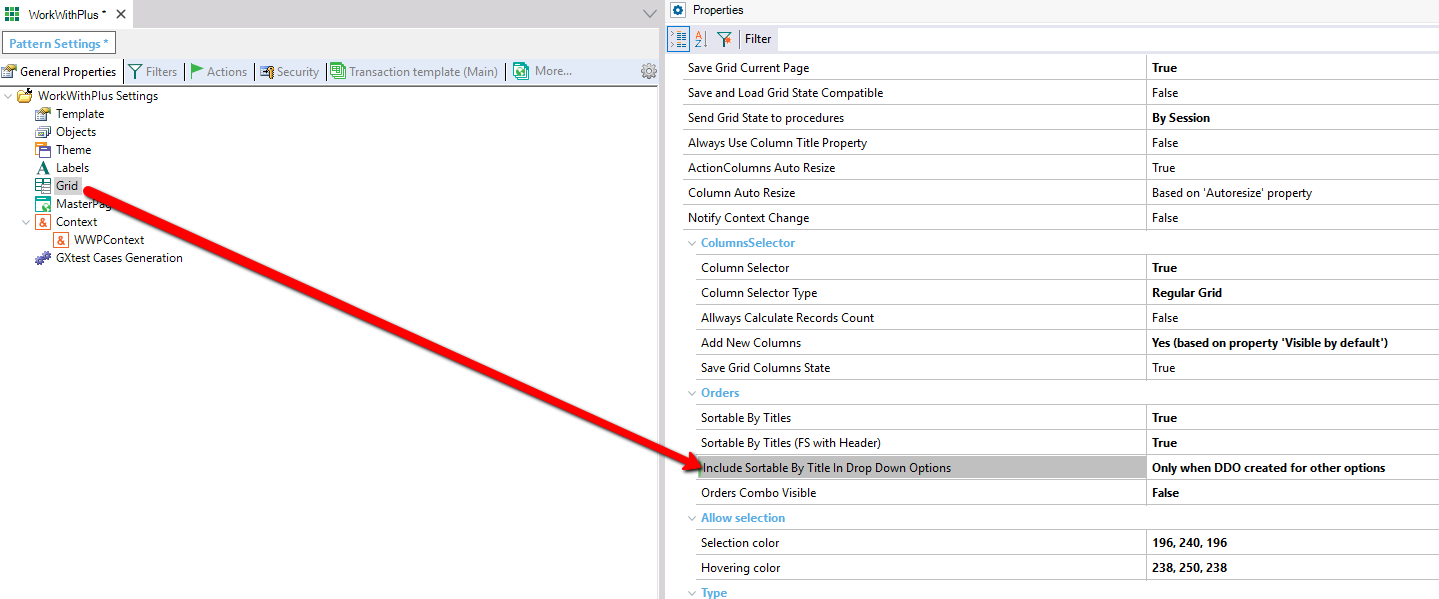1439x599 pixels.
Task: Click the settings gear icon
Action: pos(649,71)
